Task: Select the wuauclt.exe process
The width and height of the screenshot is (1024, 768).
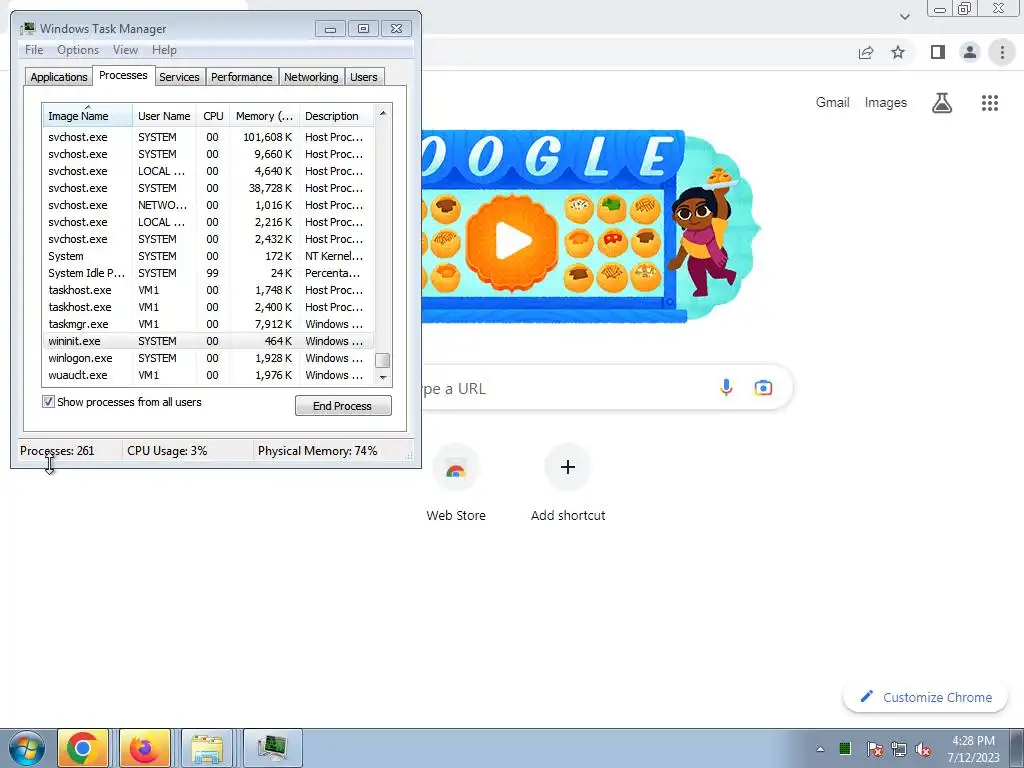Action: [208, 375]
